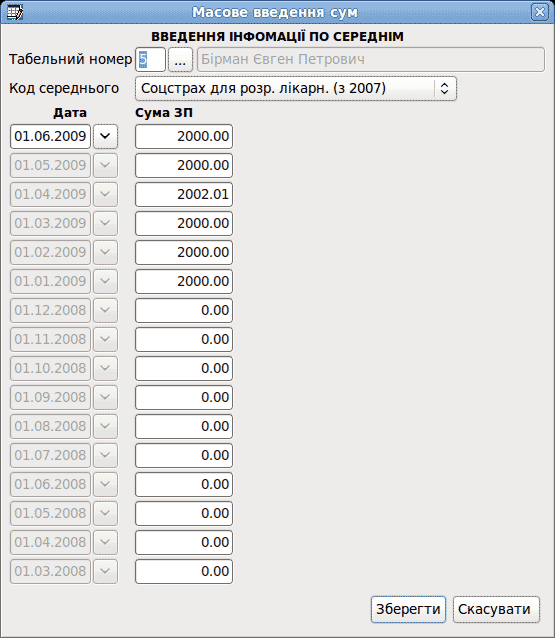Image resolution: width=555 pixels, height=638 pixels.
Task: Click the disabled dropdown arrow next to 01.05.2009
Action: [x=105, y=165]
